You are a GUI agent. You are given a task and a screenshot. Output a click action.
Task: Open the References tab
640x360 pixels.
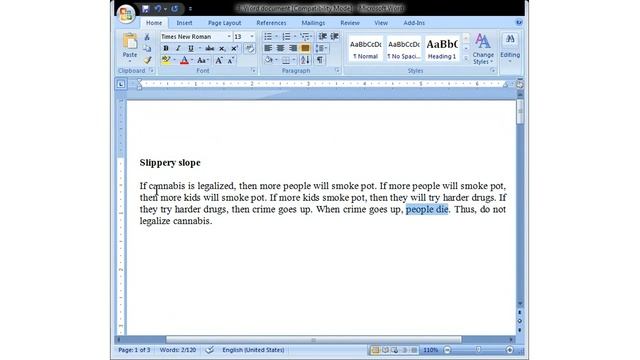[271, 23]
